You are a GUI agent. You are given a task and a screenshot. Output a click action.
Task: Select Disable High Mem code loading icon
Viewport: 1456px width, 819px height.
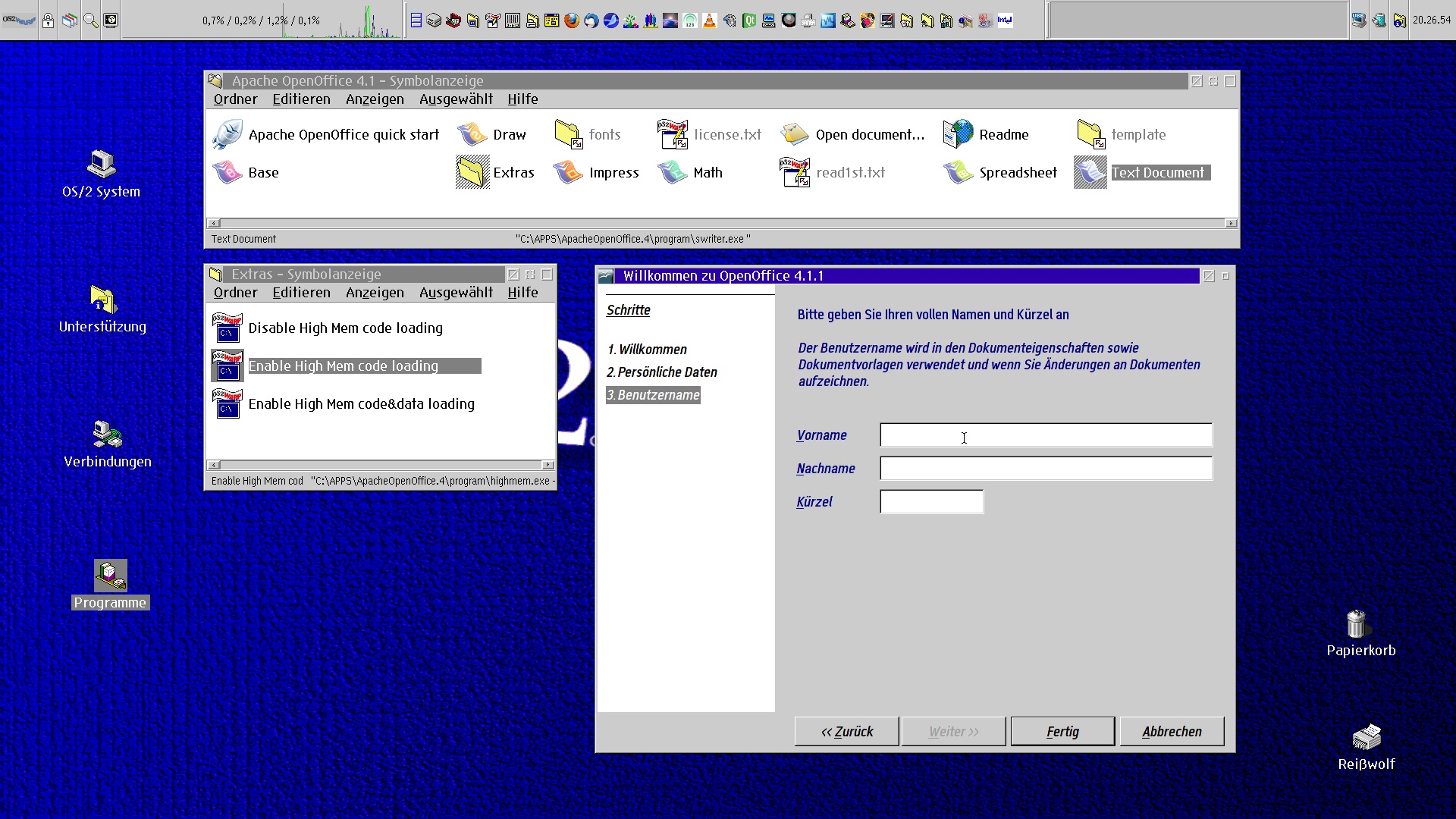227,328
